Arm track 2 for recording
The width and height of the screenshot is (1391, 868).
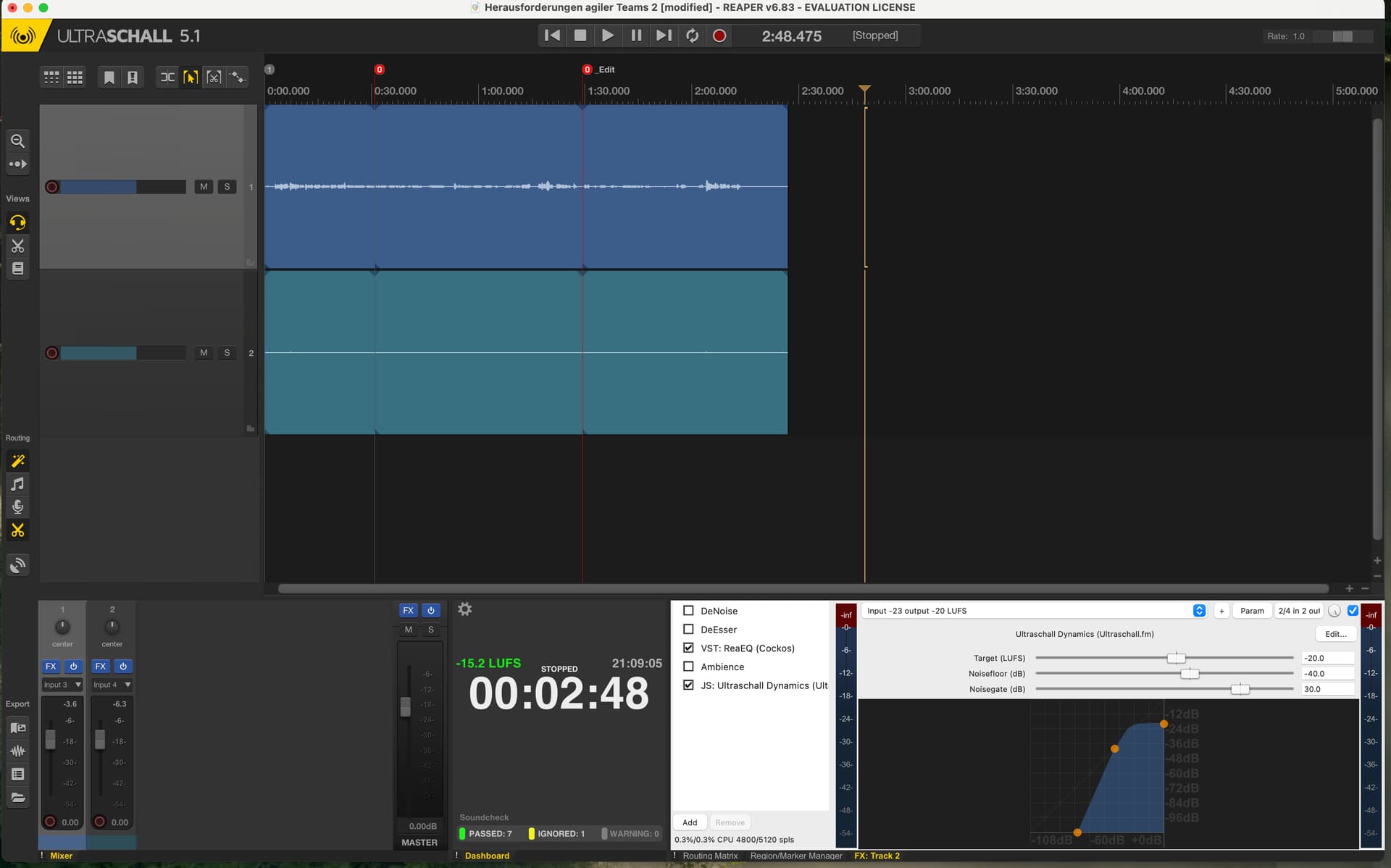(51, 353)
